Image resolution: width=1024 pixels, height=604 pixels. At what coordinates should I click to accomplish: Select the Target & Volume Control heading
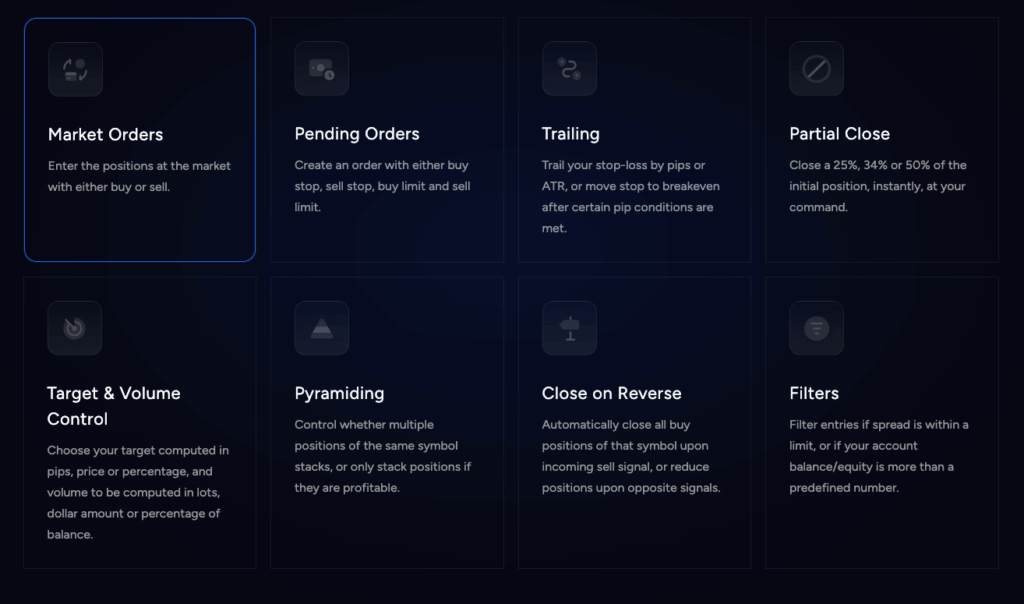[x=114, y=406]
